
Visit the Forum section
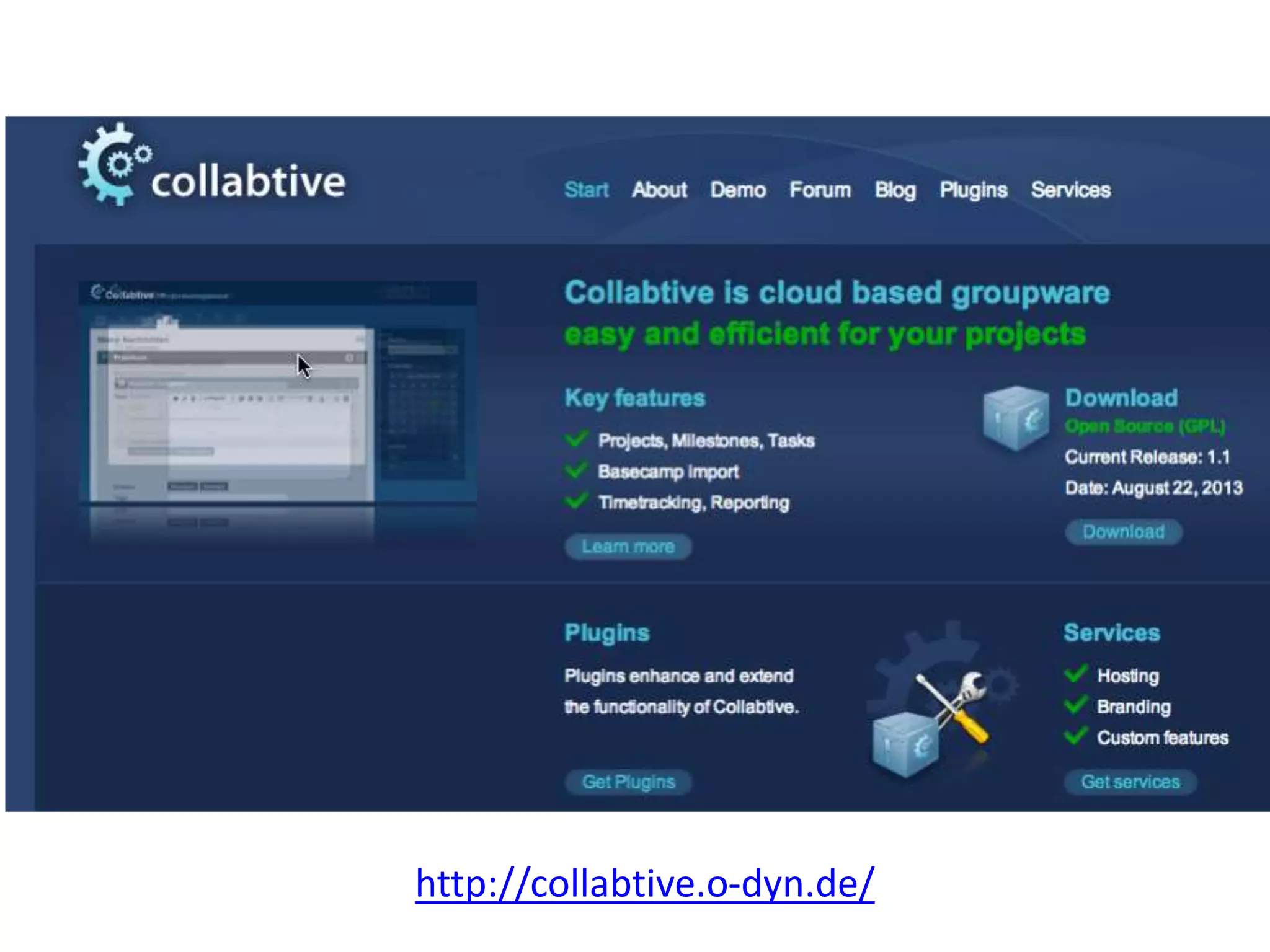click(x=820, y=190)
